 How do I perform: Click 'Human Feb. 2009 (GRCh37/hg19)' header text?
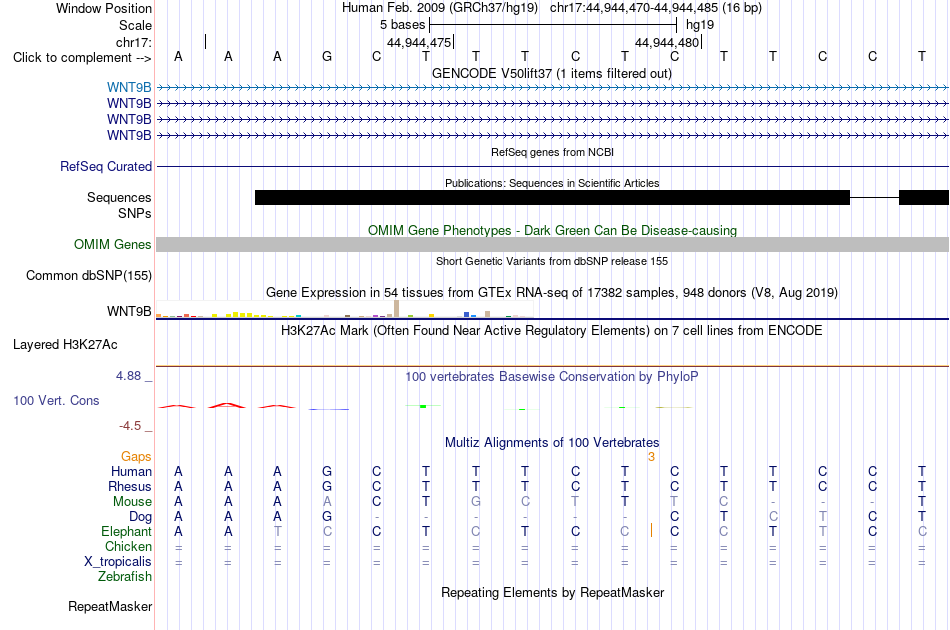click(440, 8)
